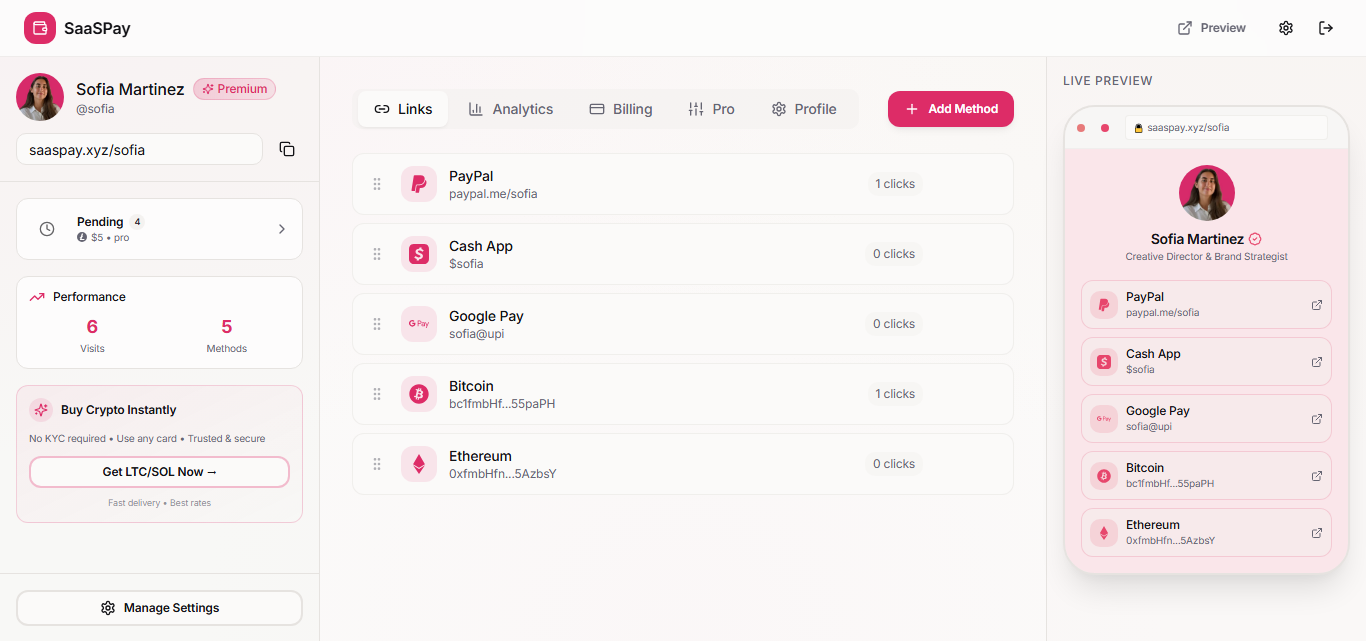Click the Google Pay icon
The width and height of the screenshot is (1366, 641).
[418, 323]
